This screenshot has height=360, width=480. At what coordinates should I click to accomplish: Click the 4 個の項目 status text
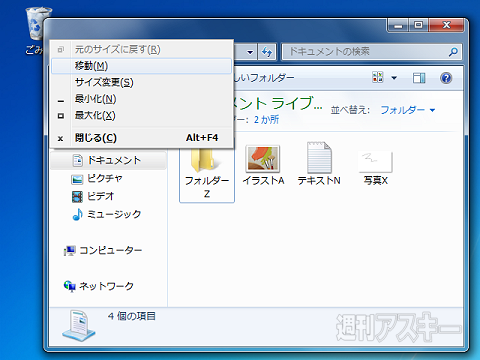pyautogui.click(x=132, y=316)
